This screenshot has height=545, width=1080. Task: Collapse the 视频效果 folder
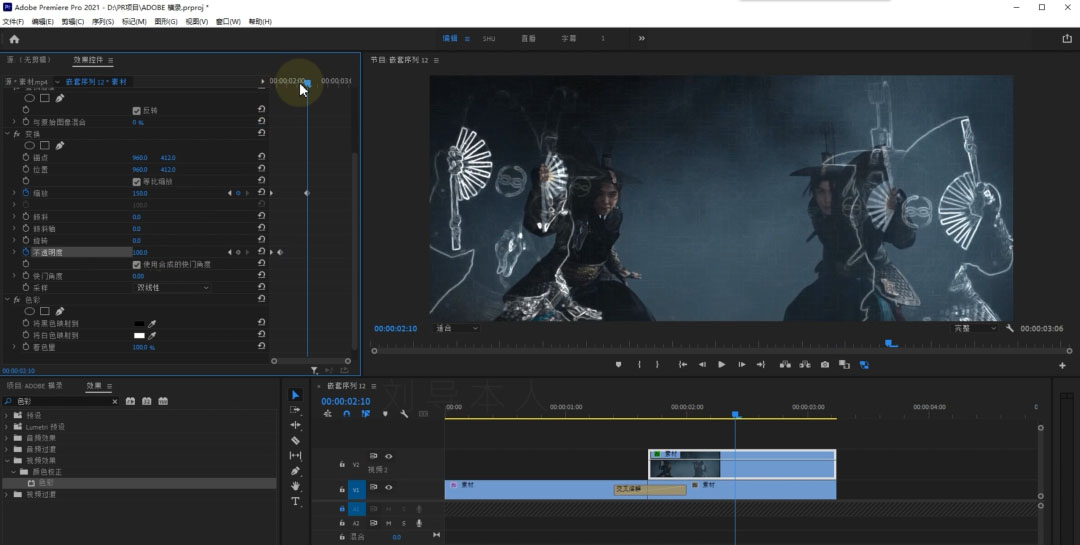point(7,460)
